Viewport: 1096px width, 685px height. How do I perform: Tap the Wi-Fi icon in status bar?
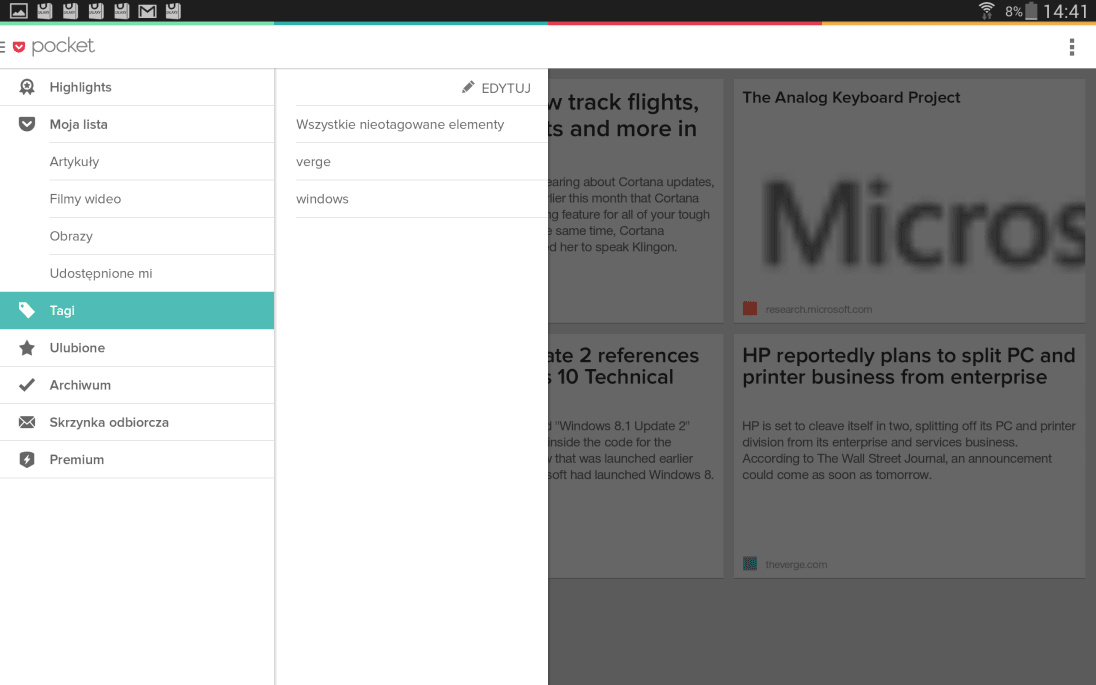click(x=986, y=10)
